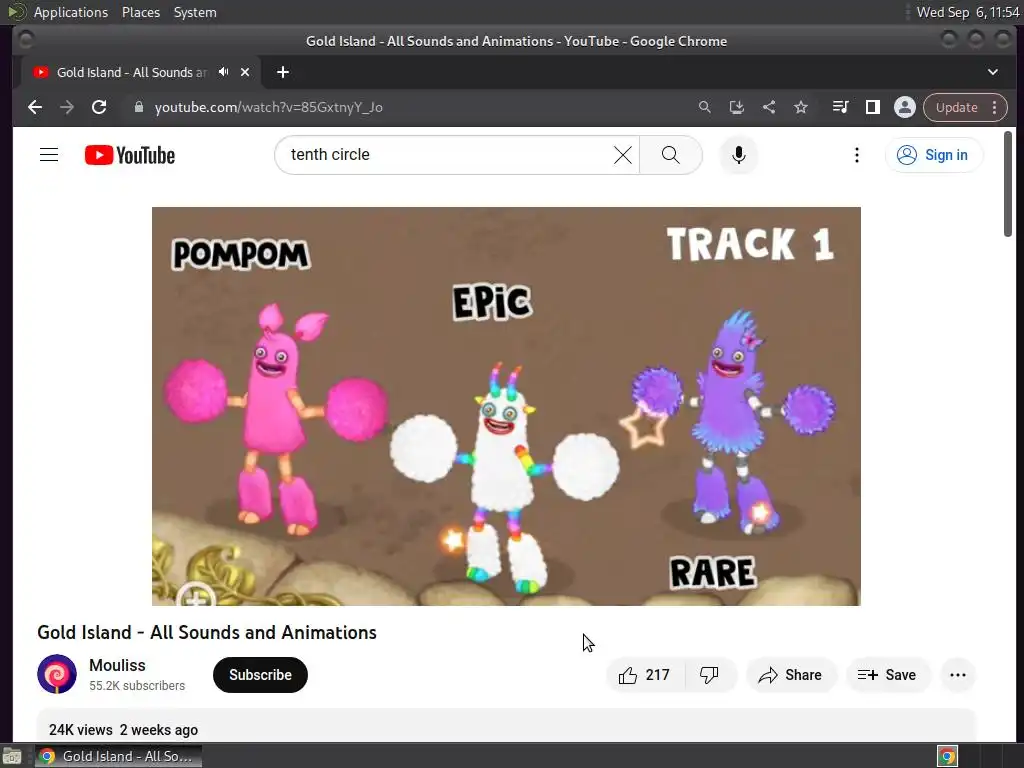The height and width of the screenshot is (768, 1024).
Task: Click Sign in button
Action: click(x=934, y=155)
